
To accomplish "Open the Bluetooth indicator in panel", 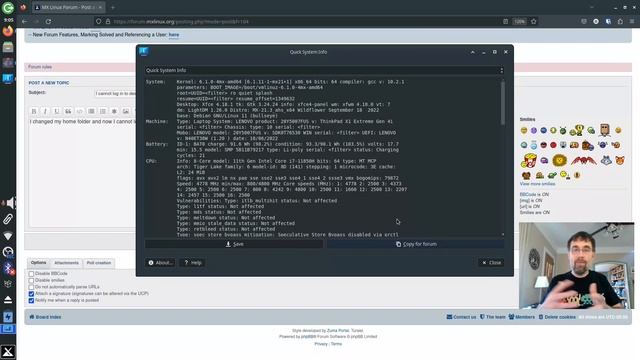I will pyautogui.click(x=8, y=268).
